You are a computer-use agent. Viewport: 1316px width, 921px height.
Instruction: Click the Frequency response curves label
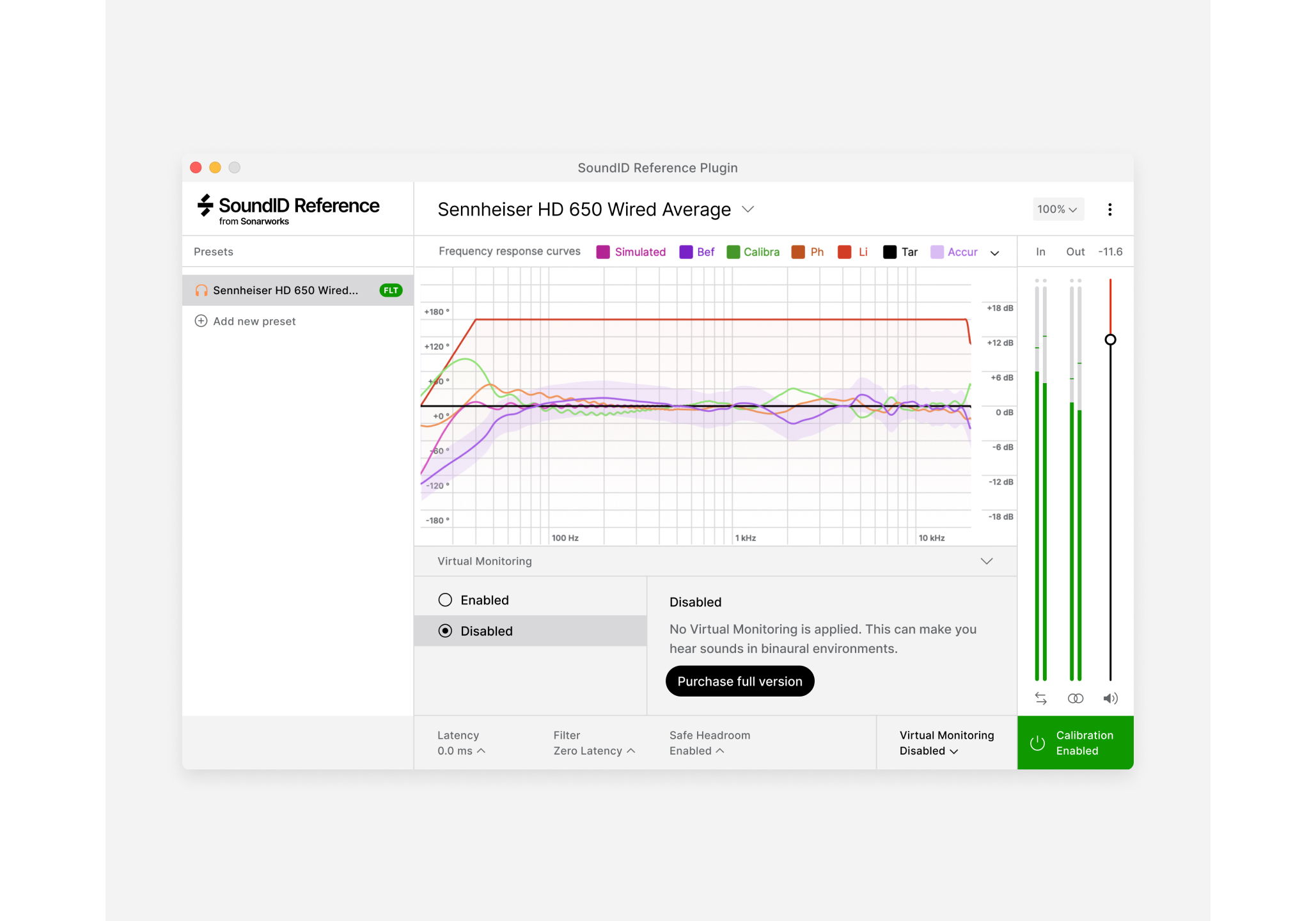pyautogui.click(x=510, y=251)
